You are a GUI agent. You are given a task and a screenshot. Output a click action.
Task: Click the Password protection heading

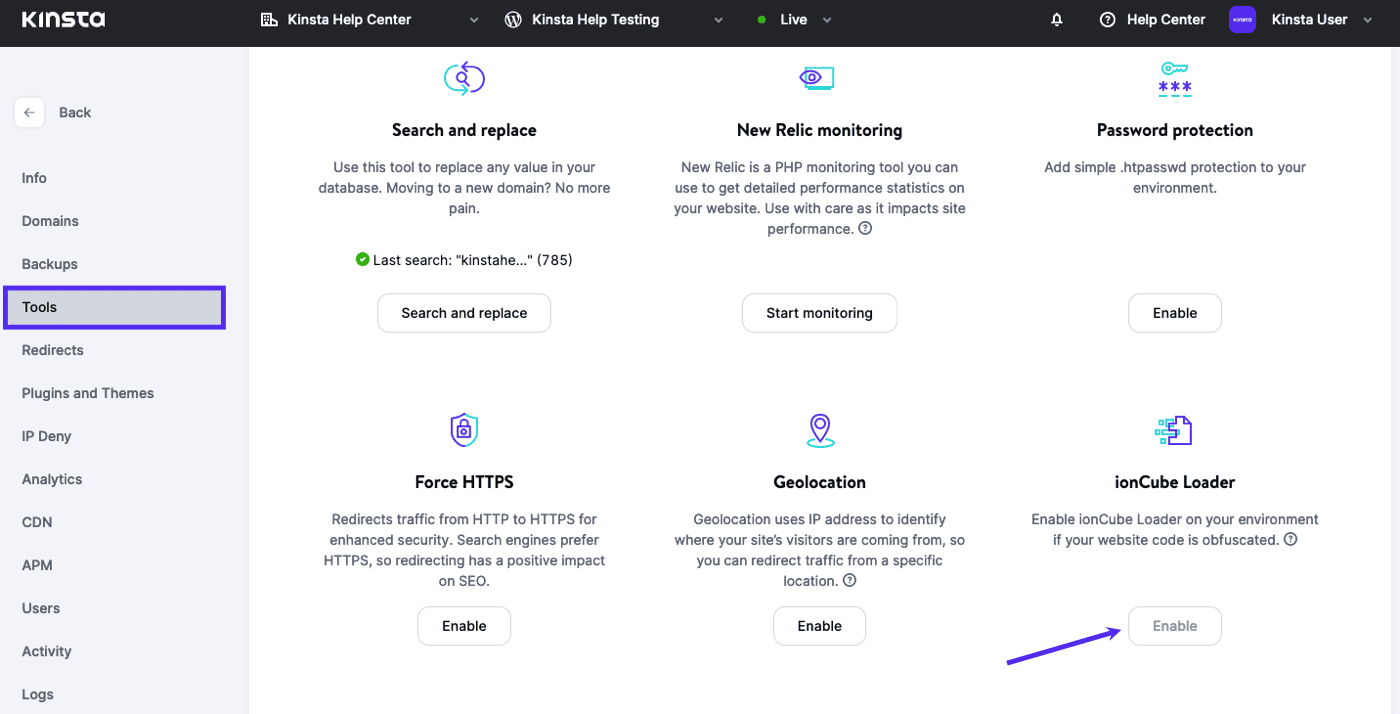tap(1175, 130)
